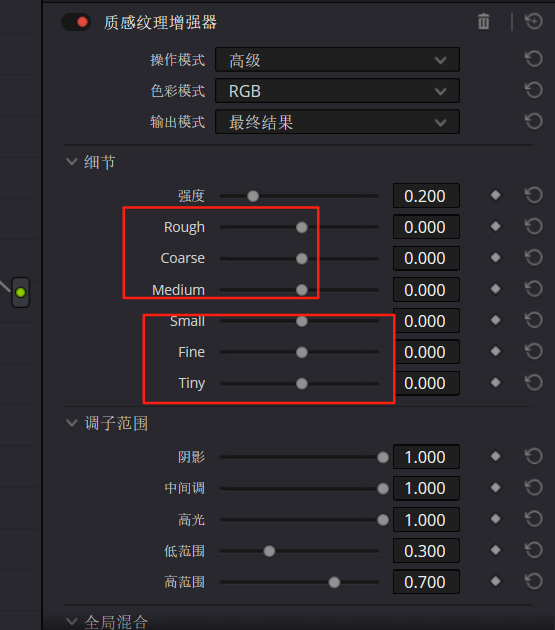Click the Small value field
The image size is (555, 630).
point(426,321)
